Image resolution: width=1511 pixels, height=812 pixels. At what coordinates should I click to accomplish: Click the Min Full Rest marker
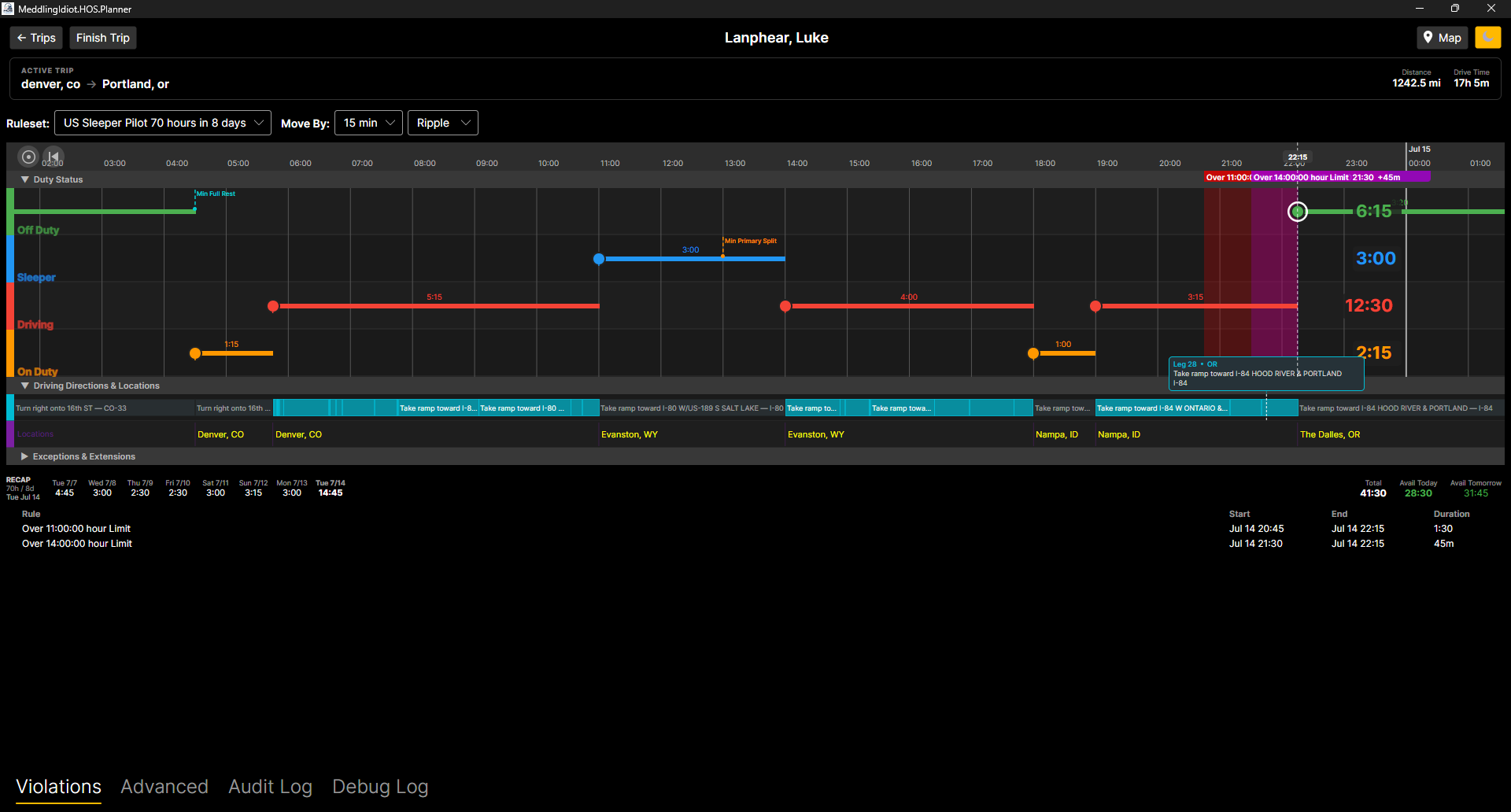(x=216, y=194)
